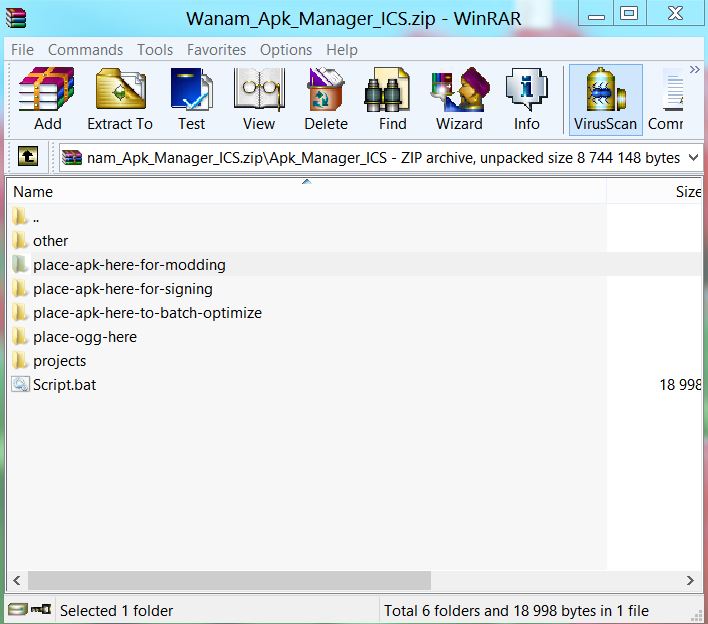The height and width of the screenshot is (624, 708).
Task: Open the Options menu
Action: tap(286, 50)
